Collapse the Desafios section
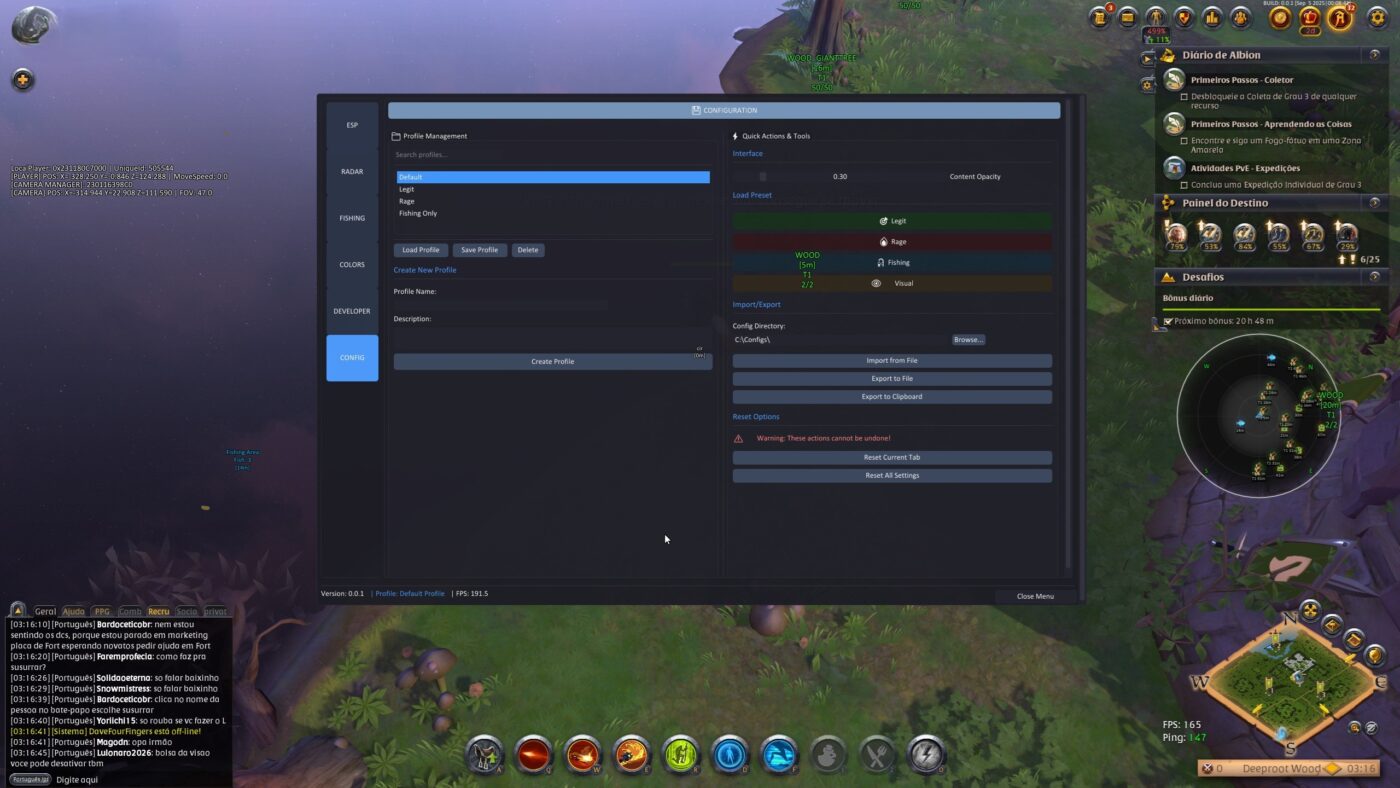 (1375, 277)
